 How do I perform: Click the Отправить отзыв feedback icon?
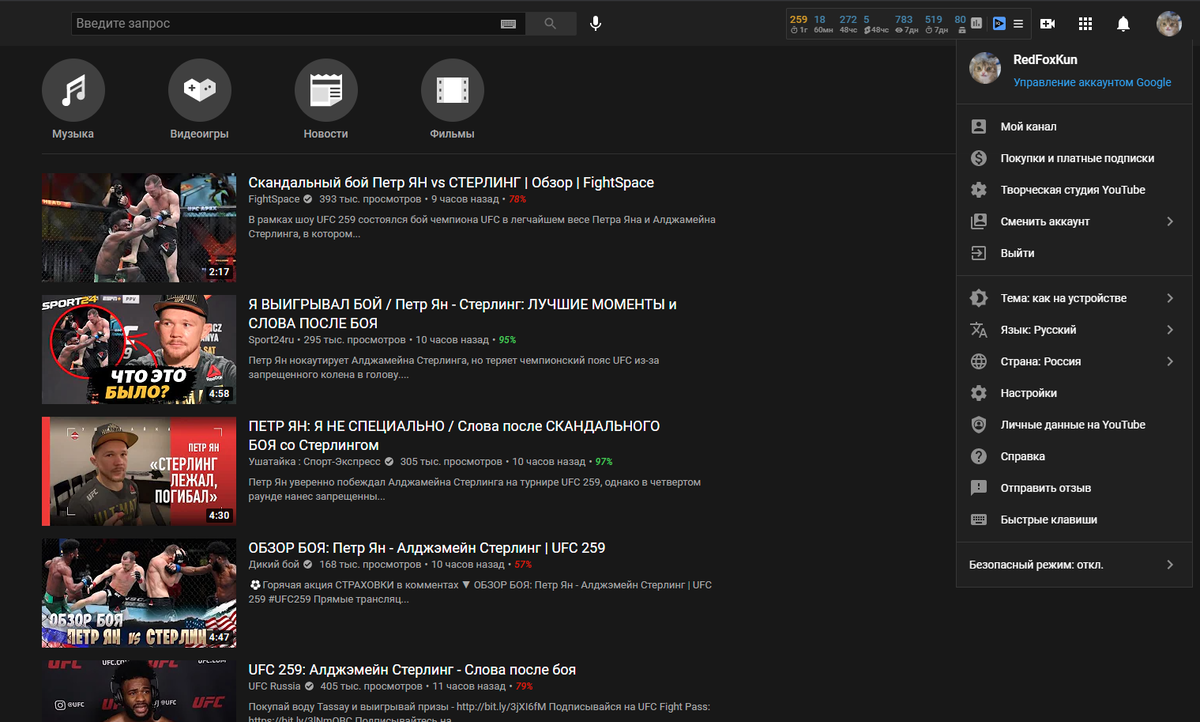click(979, 488)
